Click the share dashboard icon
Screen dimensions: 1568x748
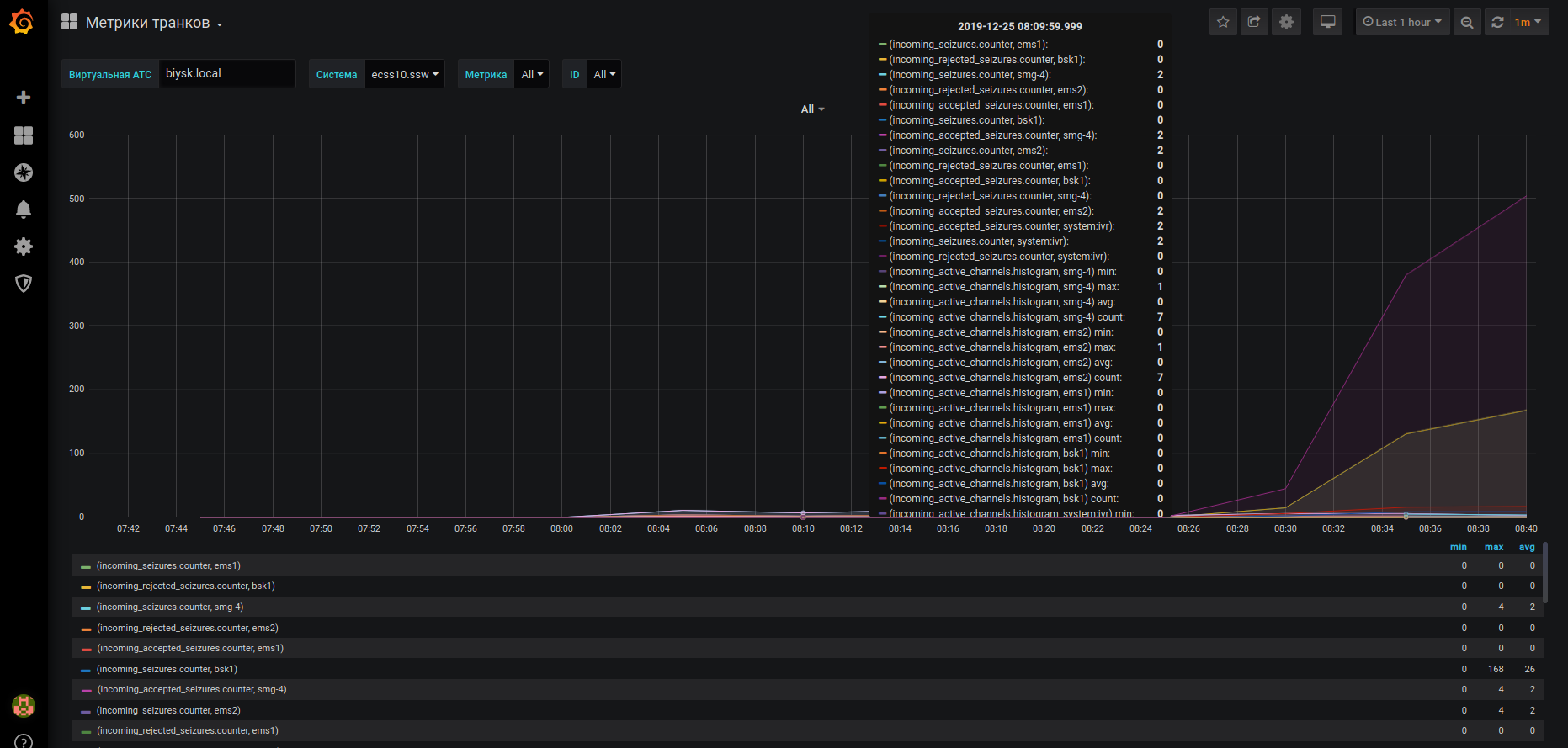pos(1254,23)
